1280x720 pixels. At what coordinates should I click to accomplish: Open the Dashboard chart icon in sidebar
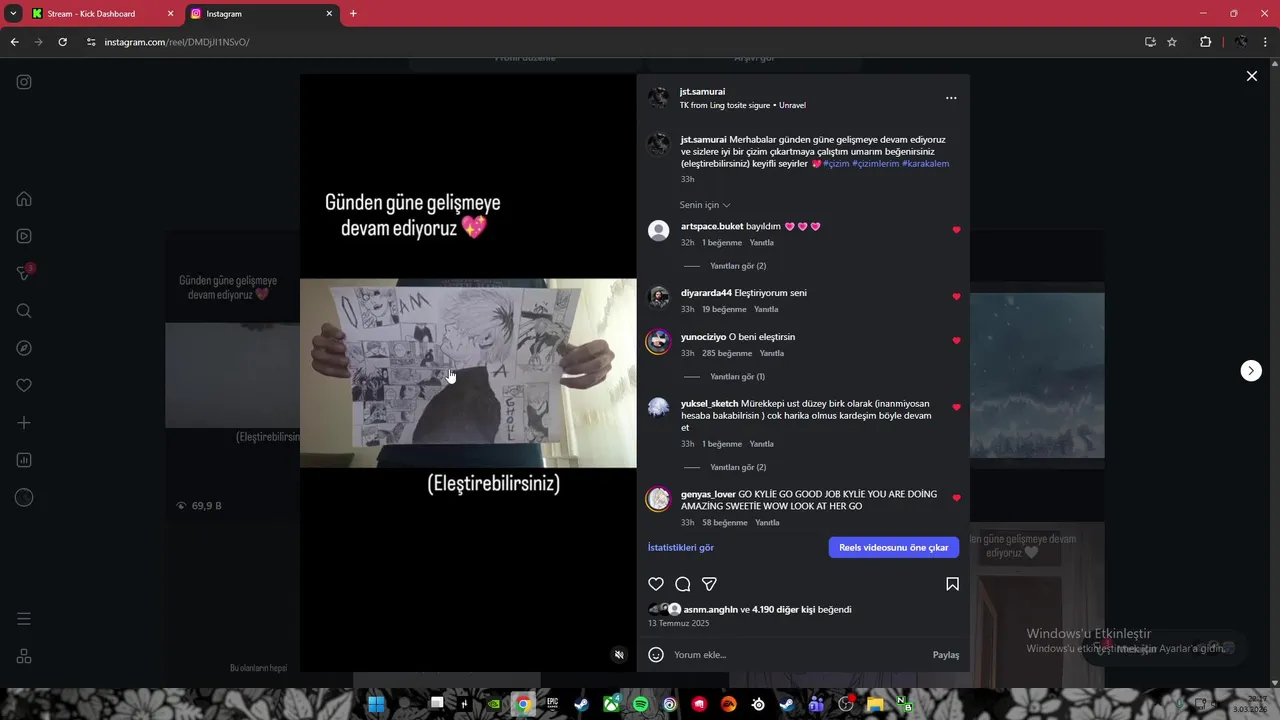[24, 460]
